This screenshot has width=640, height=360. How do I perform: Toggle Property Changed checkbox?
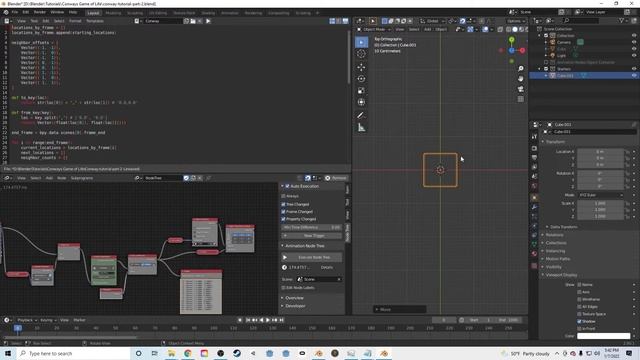[283, 219]
